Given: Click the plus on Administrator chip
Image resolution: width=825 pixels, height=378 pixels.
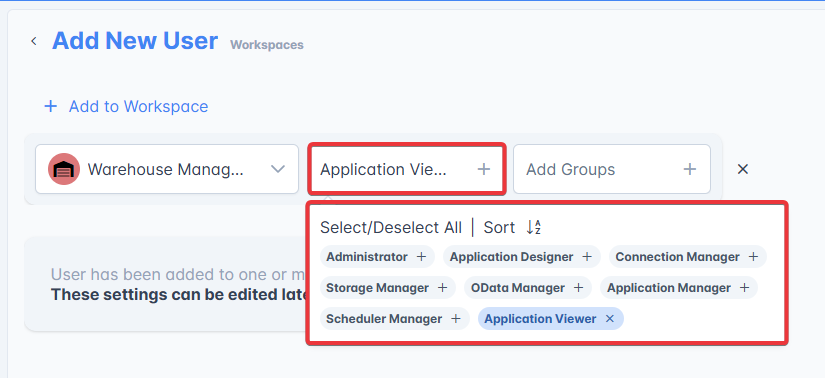Looking at the screenshot, I should tap(421, 257).
